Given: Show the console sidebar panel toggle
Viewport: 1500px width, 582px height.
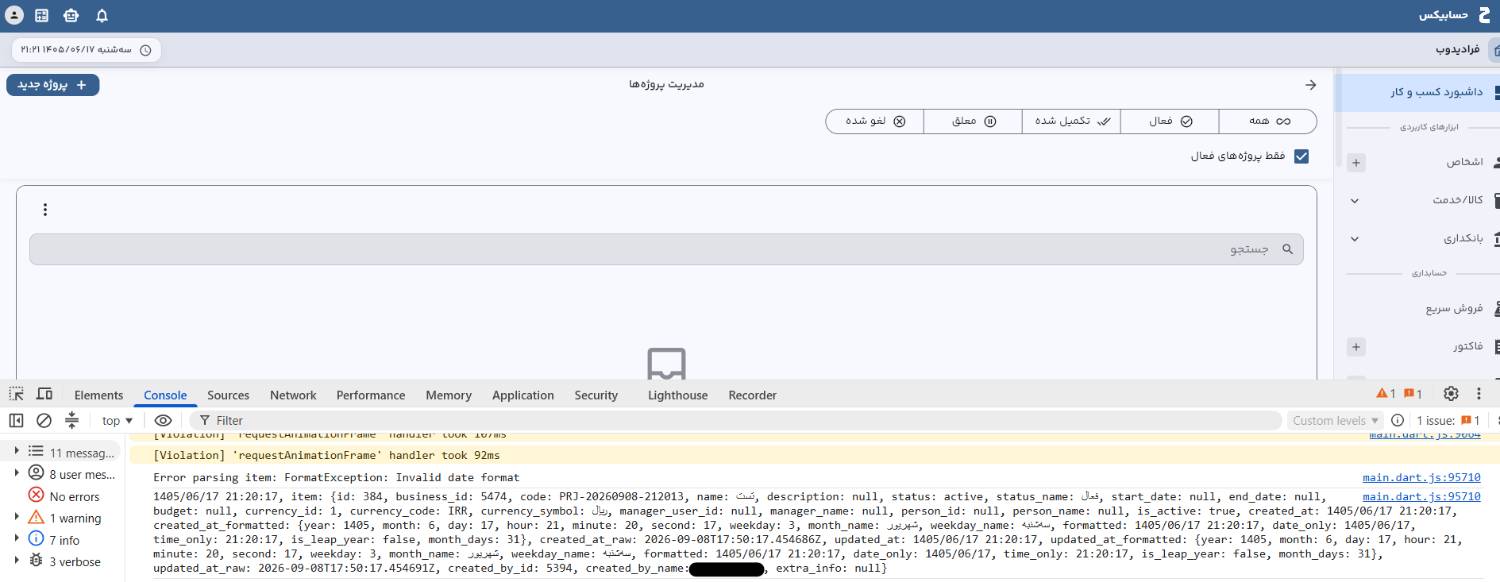Looking at the screenshot, I should click(16, 420).
